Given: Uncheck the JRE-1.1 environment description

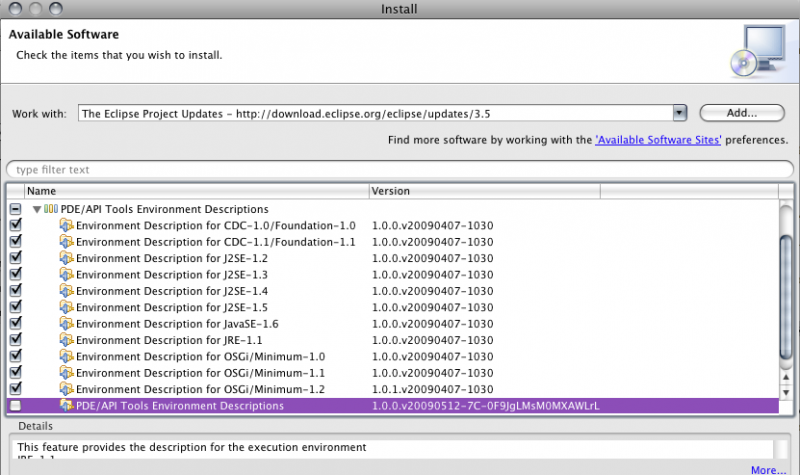Looking at the screenshot, I should [16, 339].
